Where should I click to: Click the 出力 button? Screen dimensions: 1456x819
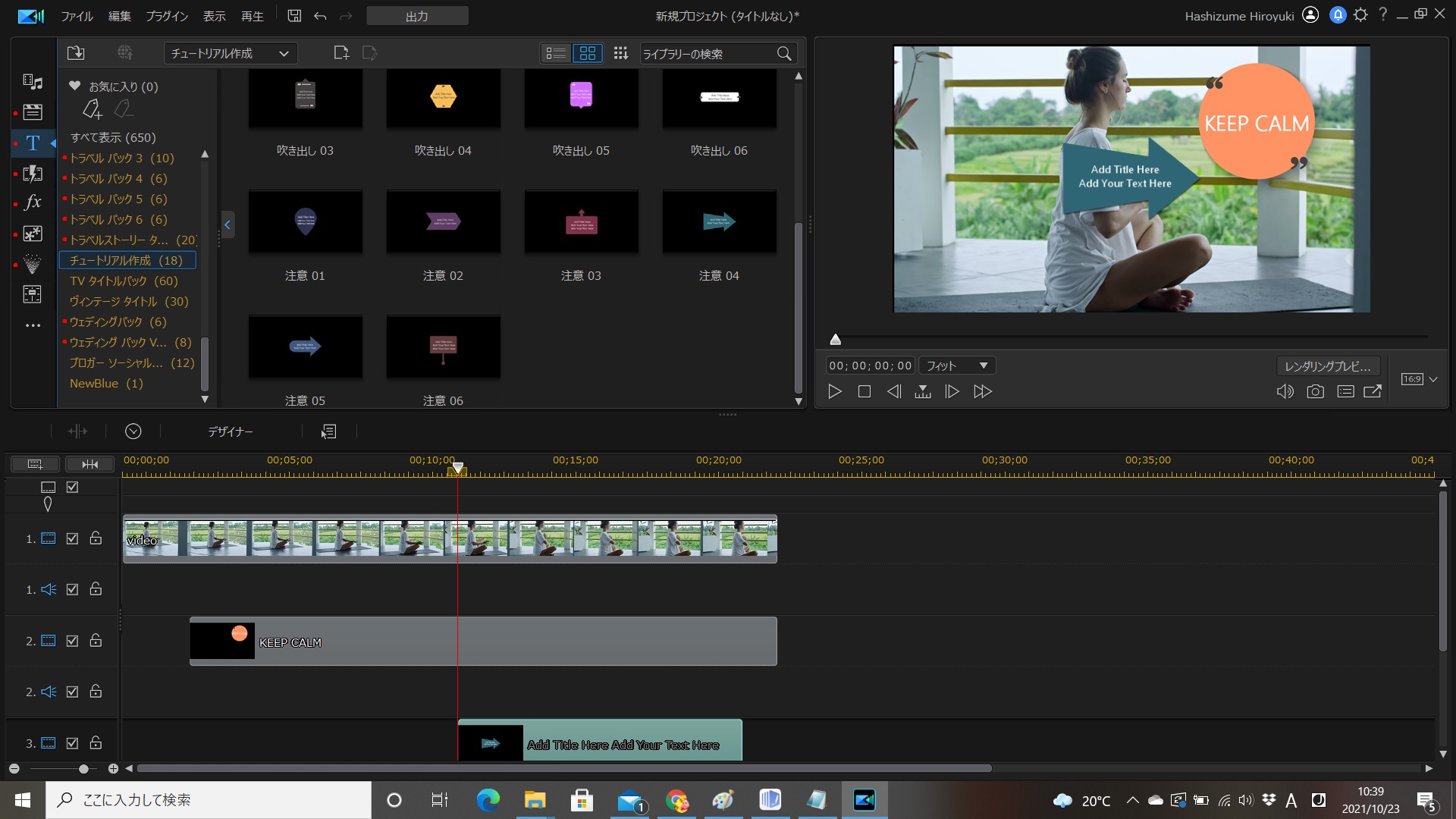(x=417, y=16)
